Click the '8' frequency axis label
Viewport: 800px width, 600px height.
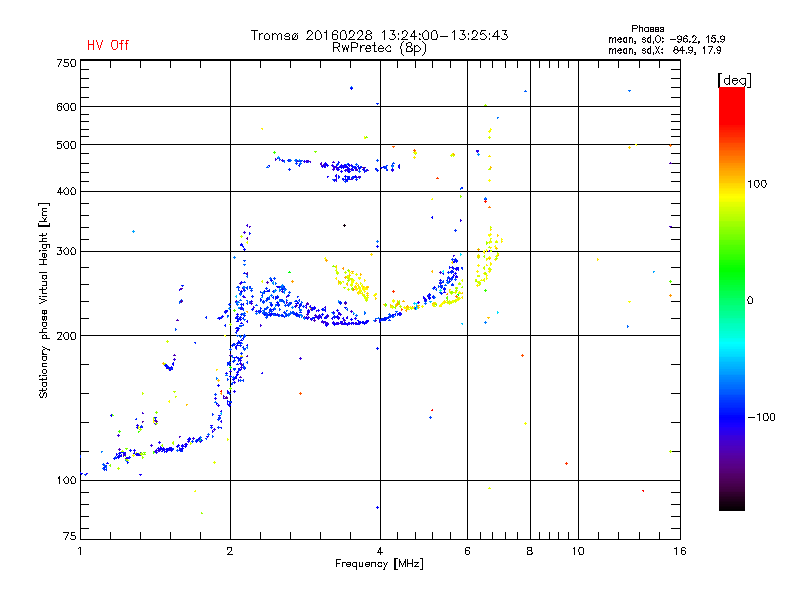tap(530, 551)
